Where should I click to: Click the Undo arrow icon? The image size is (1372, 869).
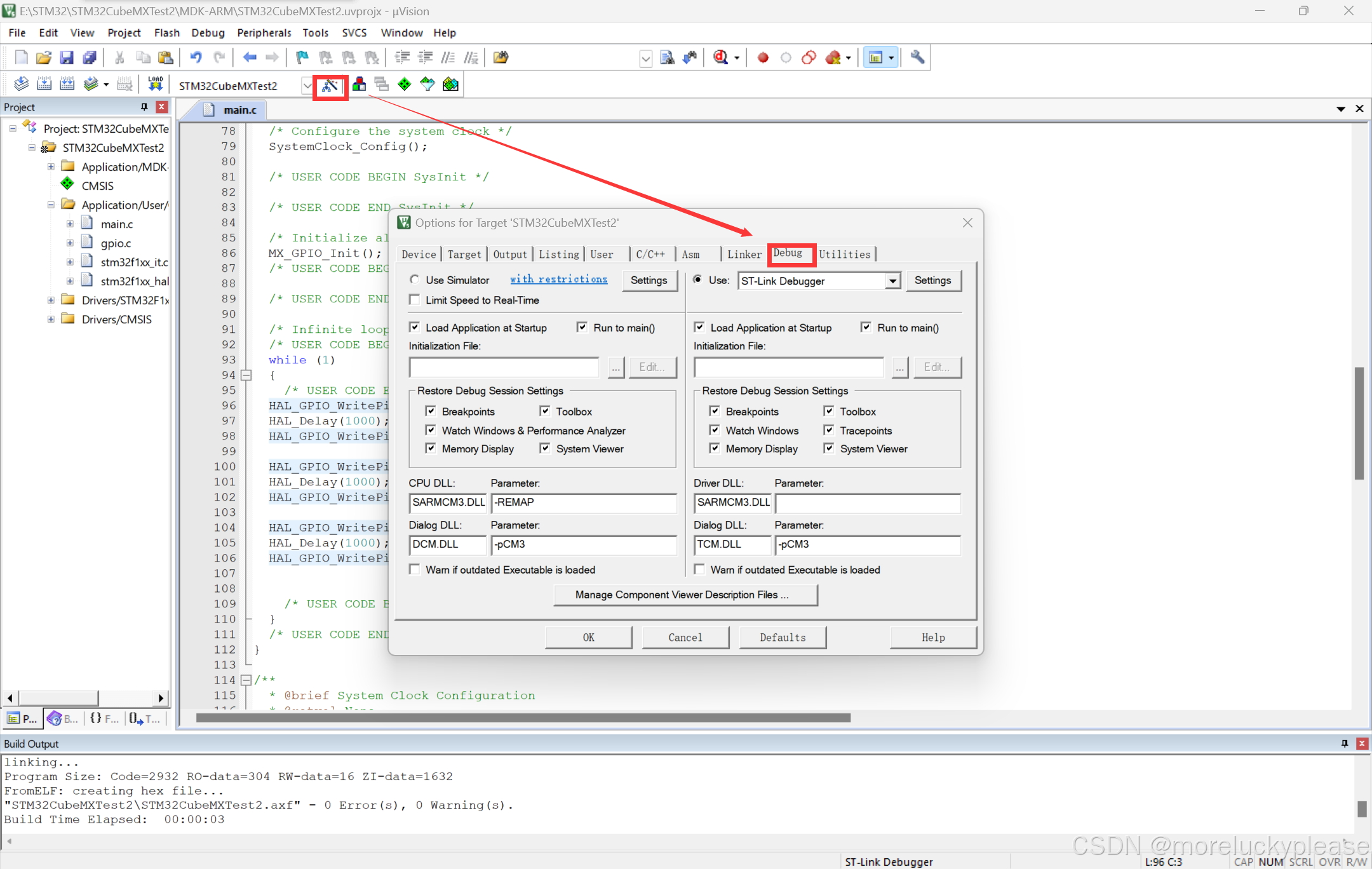(x=196, y=58)
